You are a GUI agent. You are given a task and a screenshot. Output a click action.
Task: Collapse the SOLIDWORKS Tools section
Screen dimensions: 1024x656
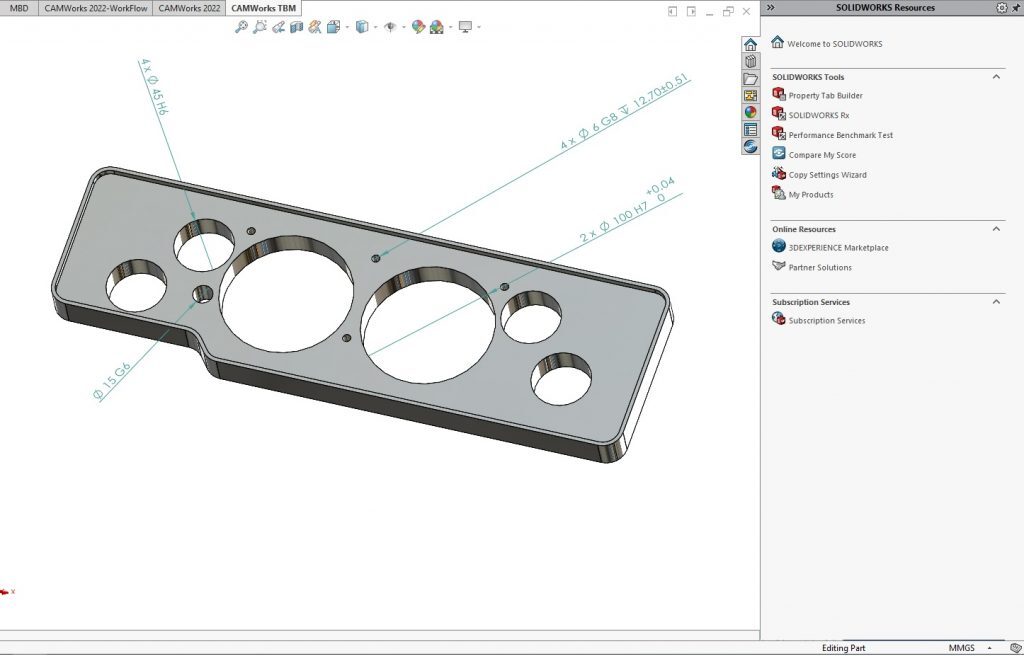point(995,77)
